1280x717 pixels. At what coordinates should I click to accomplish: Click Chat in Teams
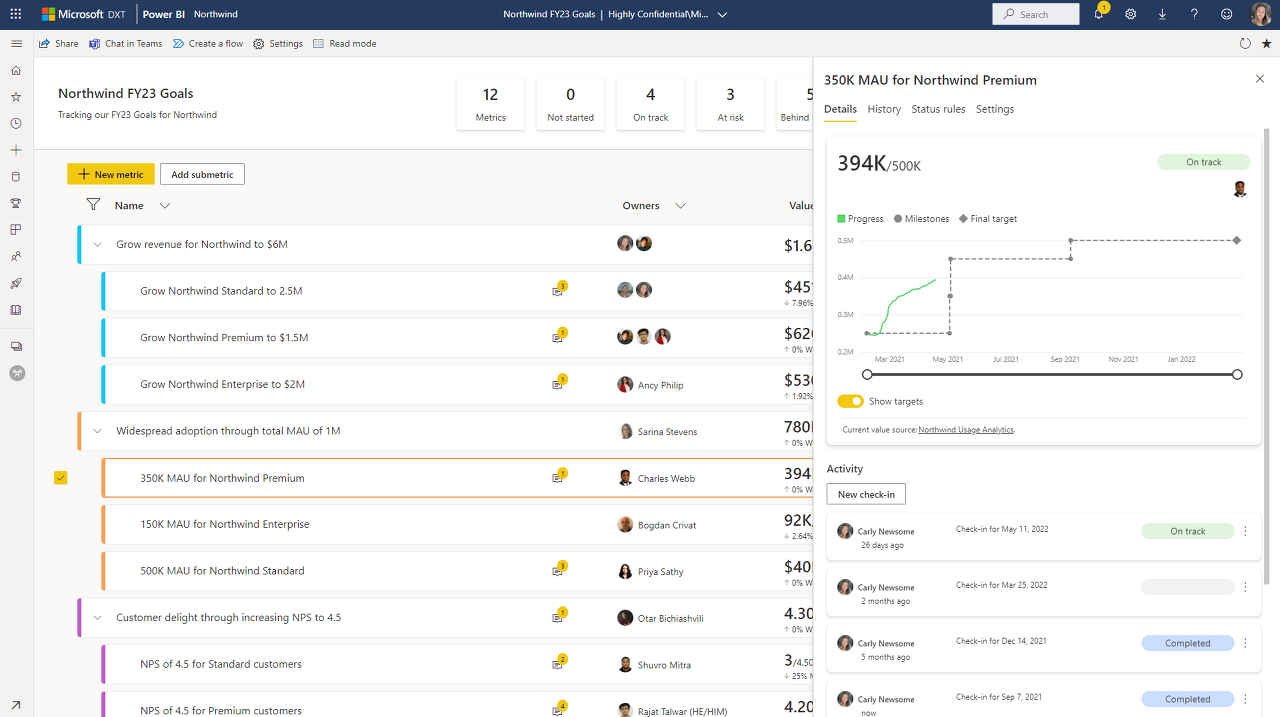pyautogui.click(x=125, y=44)
